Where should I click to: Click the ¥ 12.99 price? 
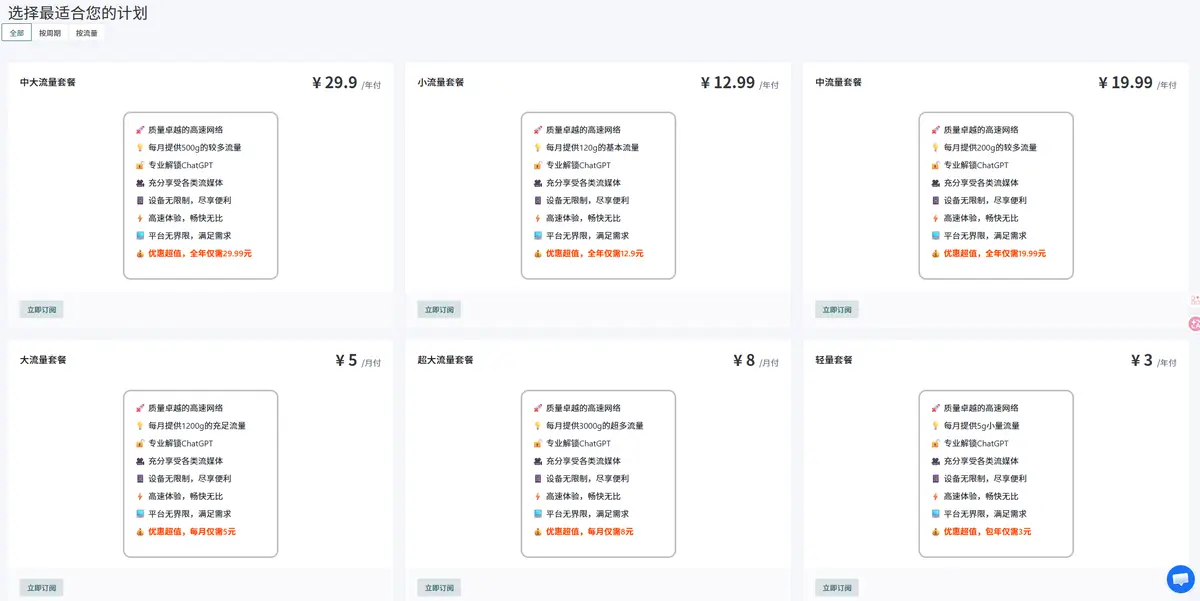pos(727,83)
